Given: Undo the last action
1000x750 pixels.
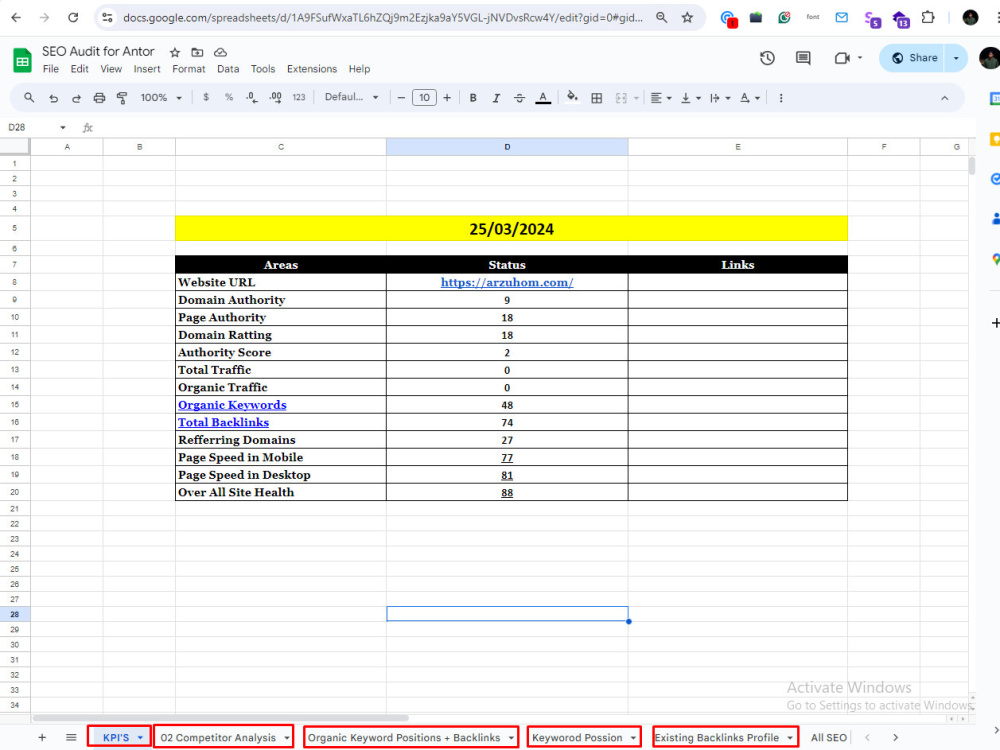Looking at the screenshot, I should point(54,98).
